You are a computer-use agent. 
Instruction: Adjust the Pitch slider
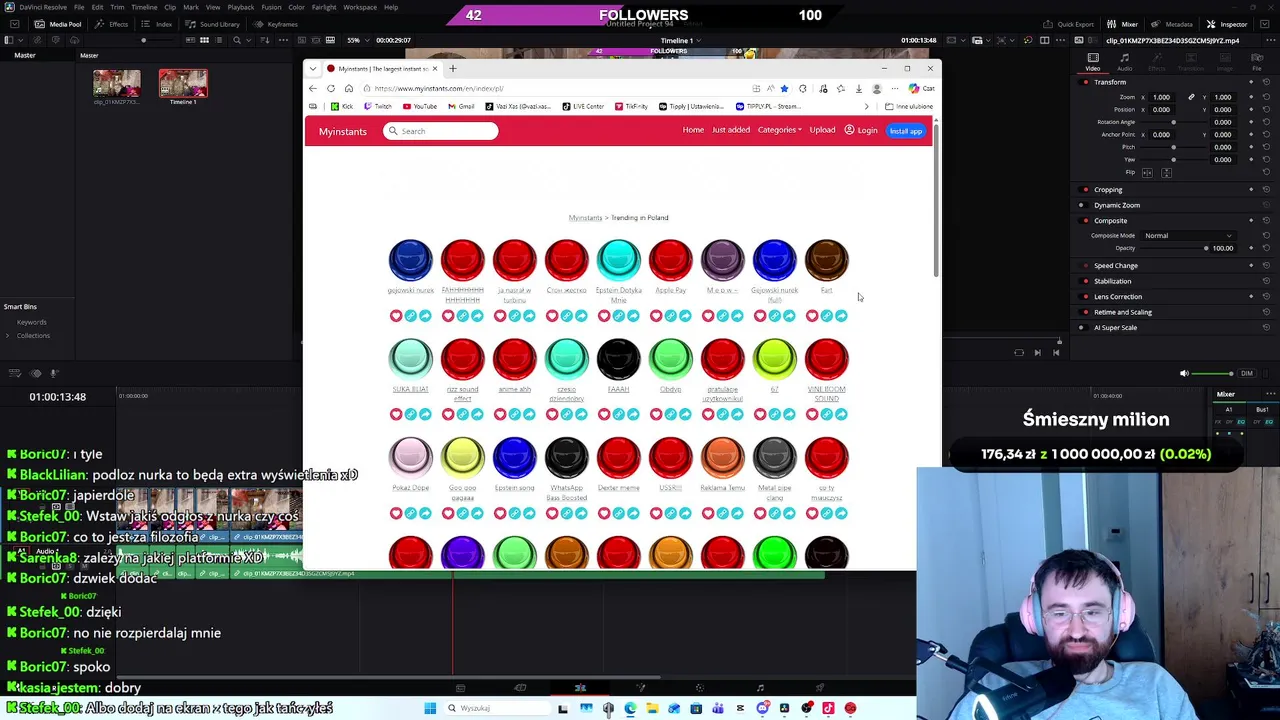pos(1174,147)
